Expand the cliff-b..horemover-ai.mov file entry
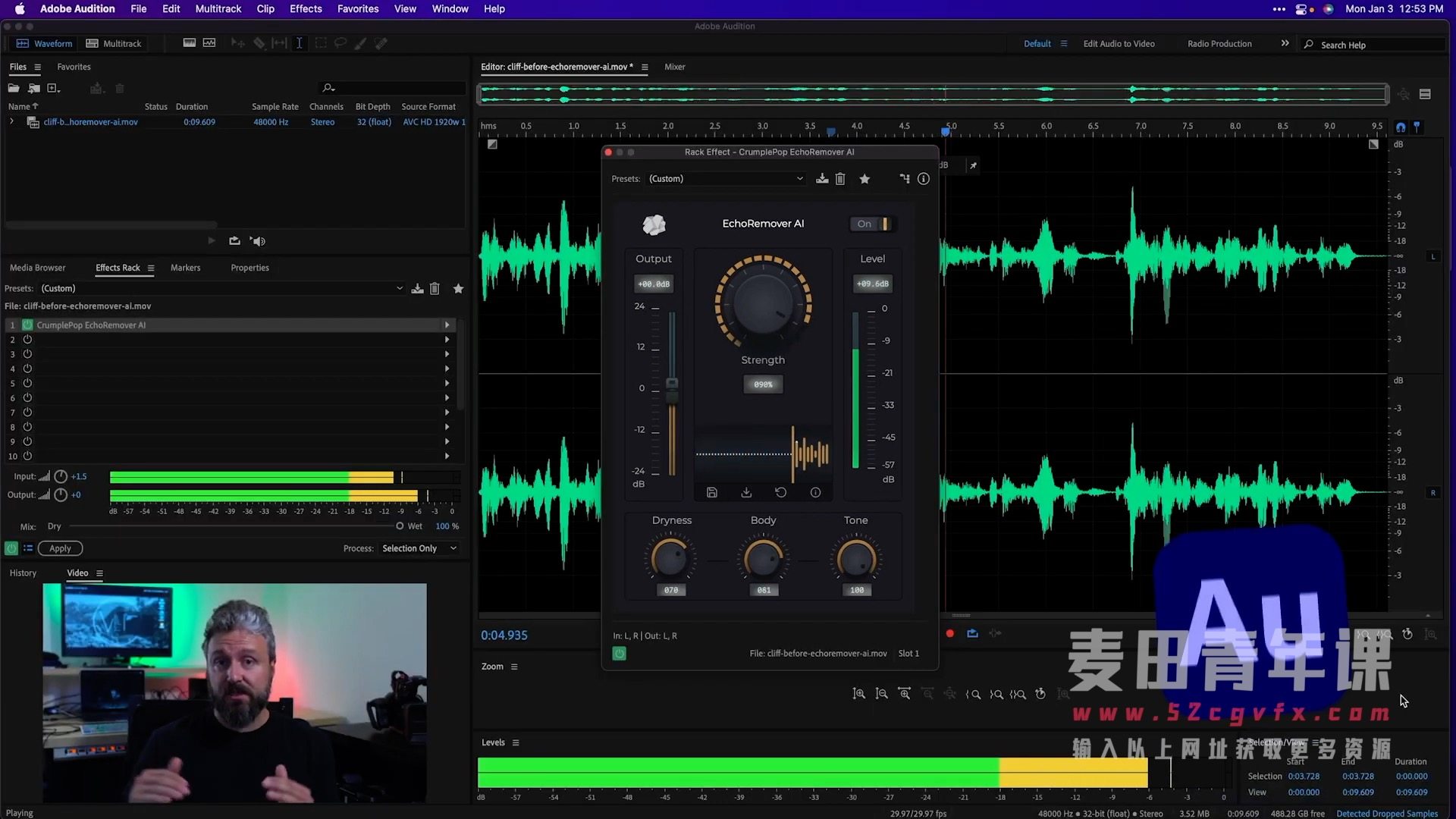Screen dimensions: 1456x819 pos(11,121)
